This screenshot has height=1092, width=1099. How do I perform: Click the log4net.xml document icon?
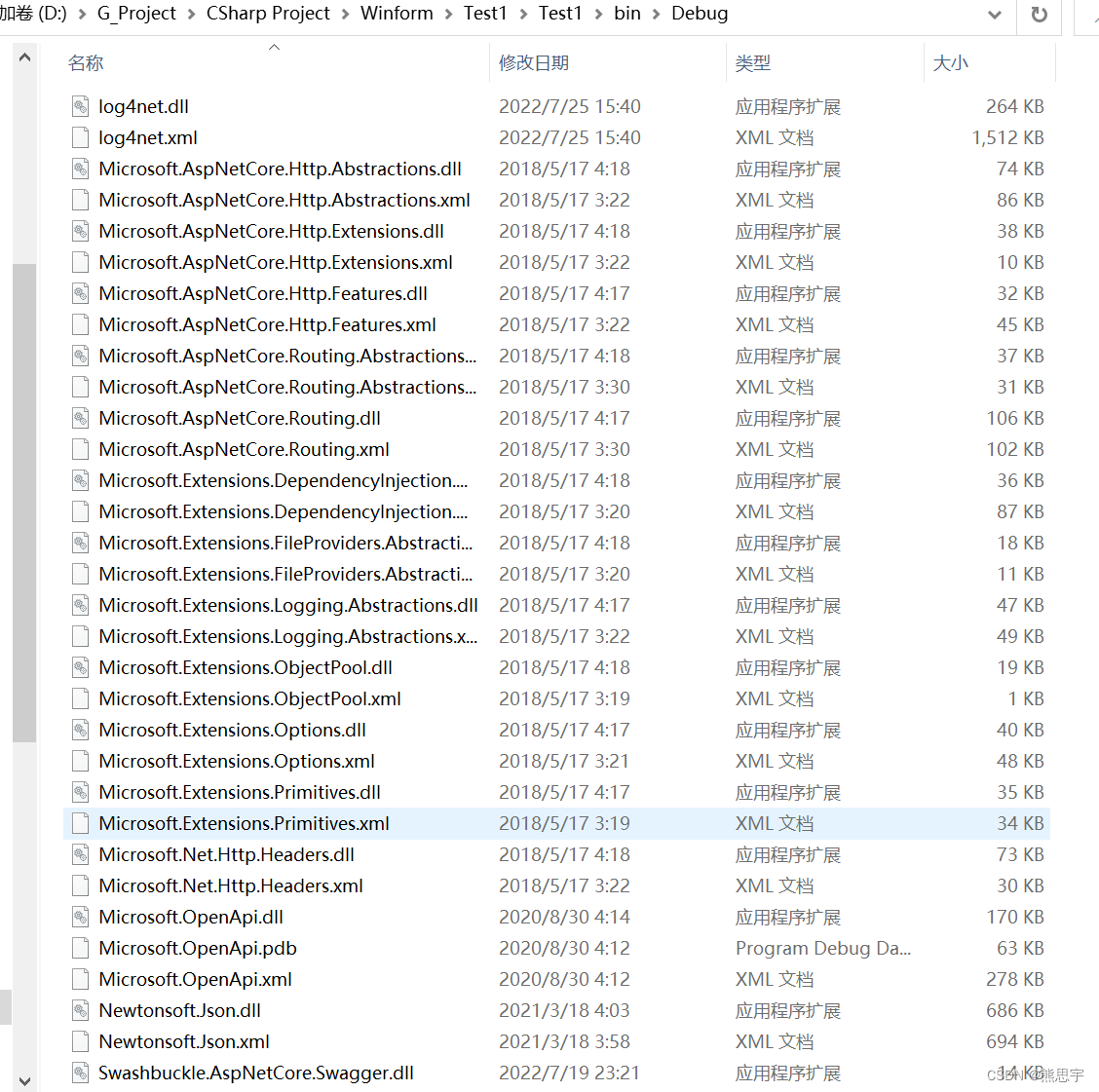[81, 138]
